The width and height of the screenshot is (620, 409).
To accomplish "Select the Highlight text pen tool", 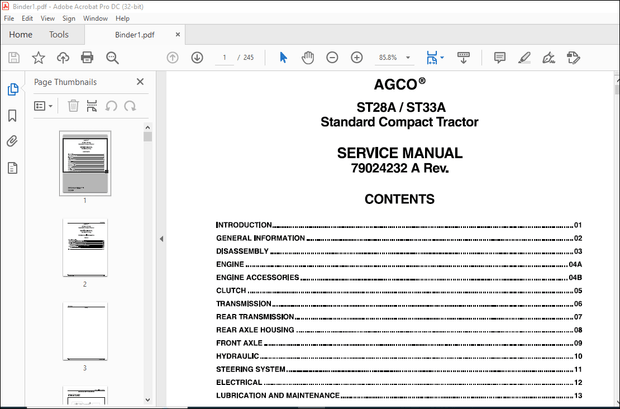I will click(x=524, y=58).
